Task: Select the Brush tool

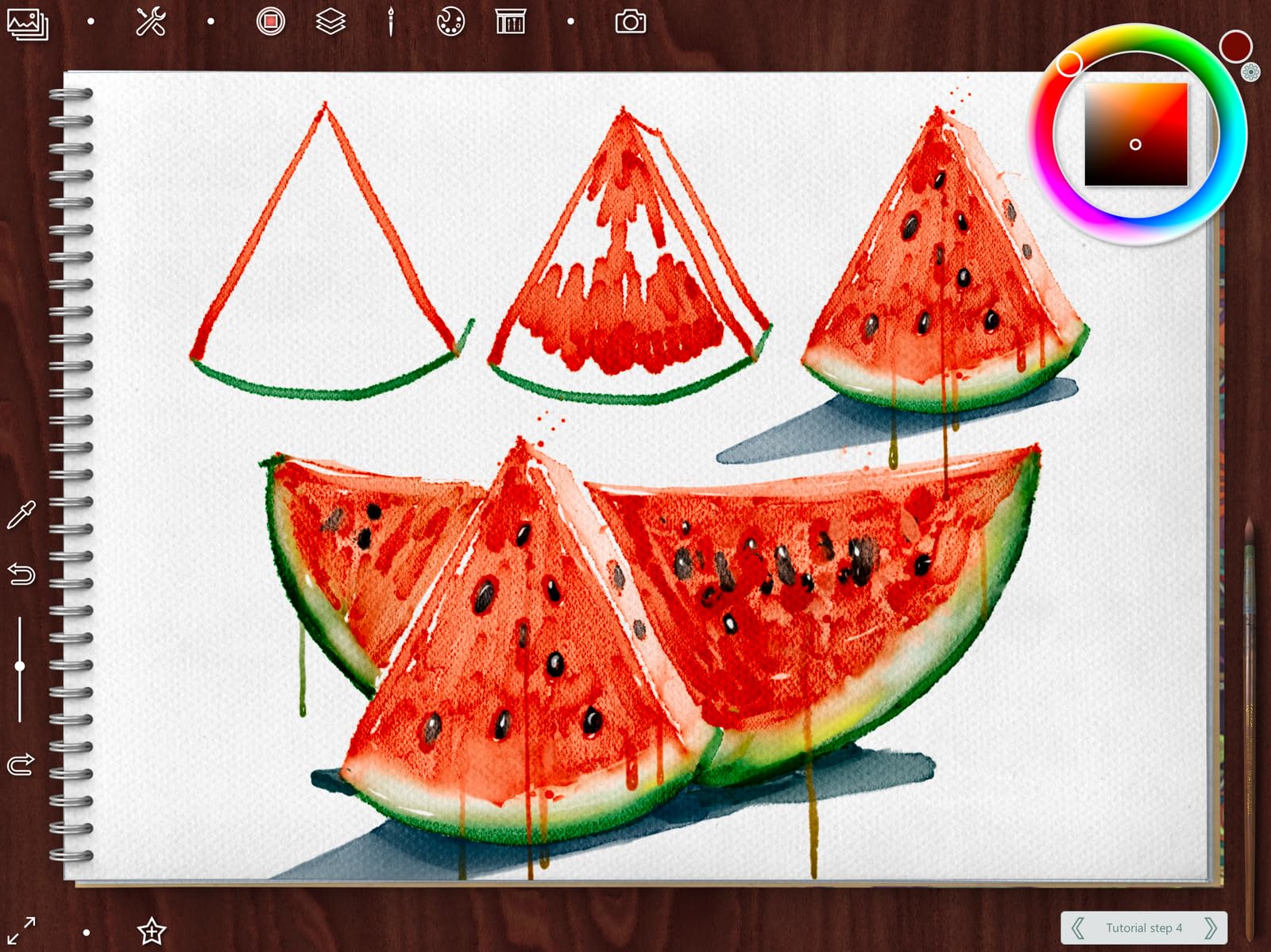Action: tap(392, 21)
